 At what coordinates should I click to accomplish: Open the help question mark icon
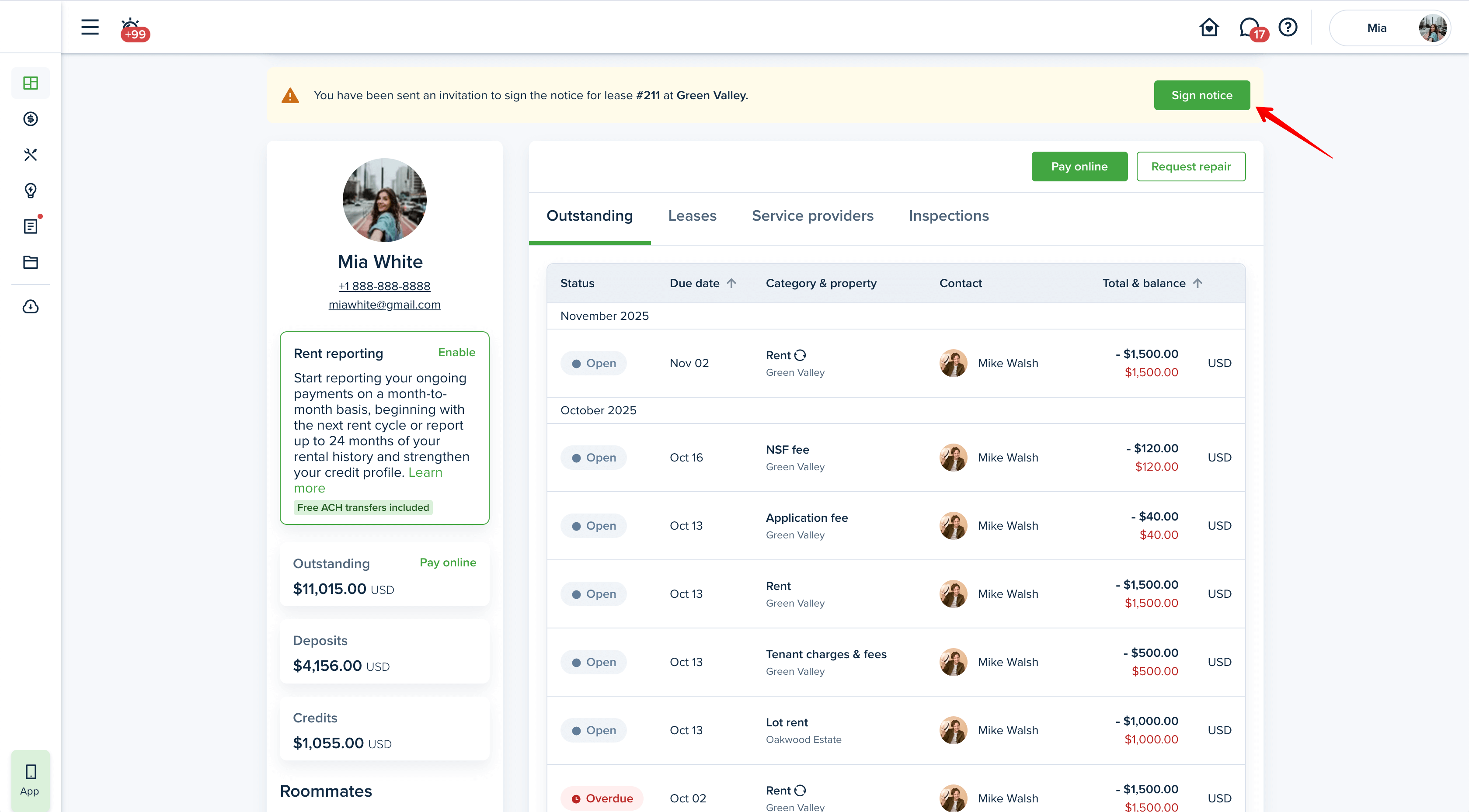1288,28
